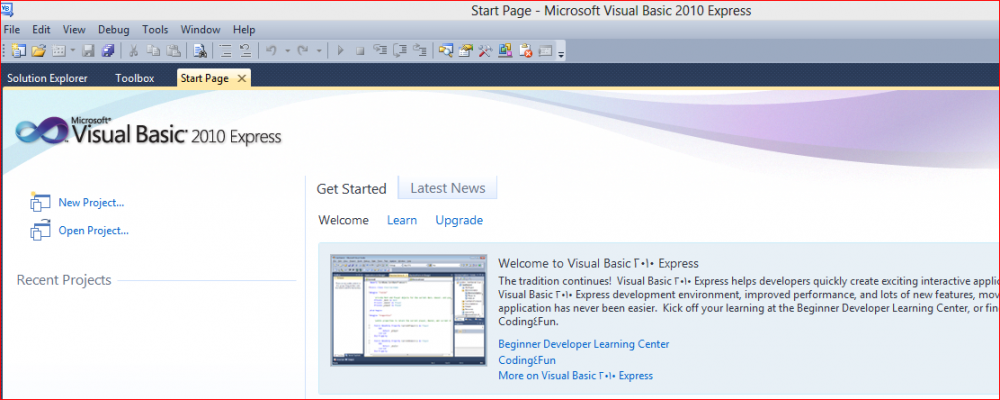Click the Save All toolbar icon
Screen dimensions: 1000x400
tap(108, 50)
